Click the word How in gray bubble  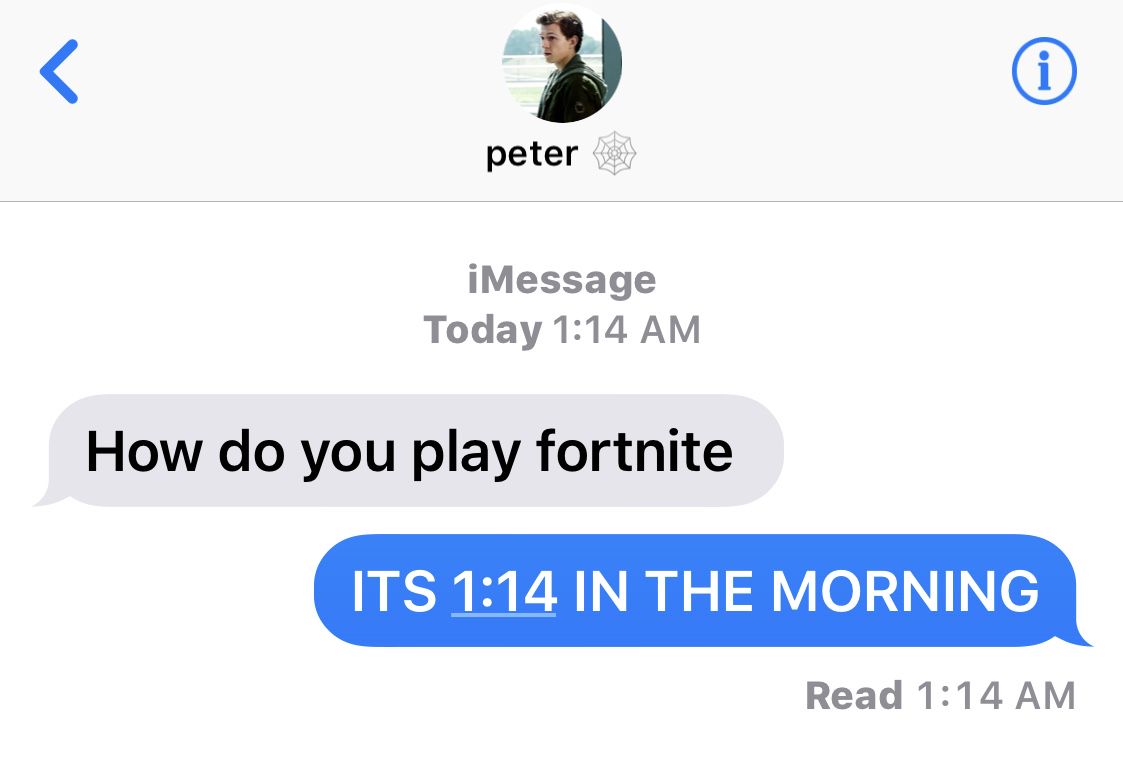(x=144, y=451)
